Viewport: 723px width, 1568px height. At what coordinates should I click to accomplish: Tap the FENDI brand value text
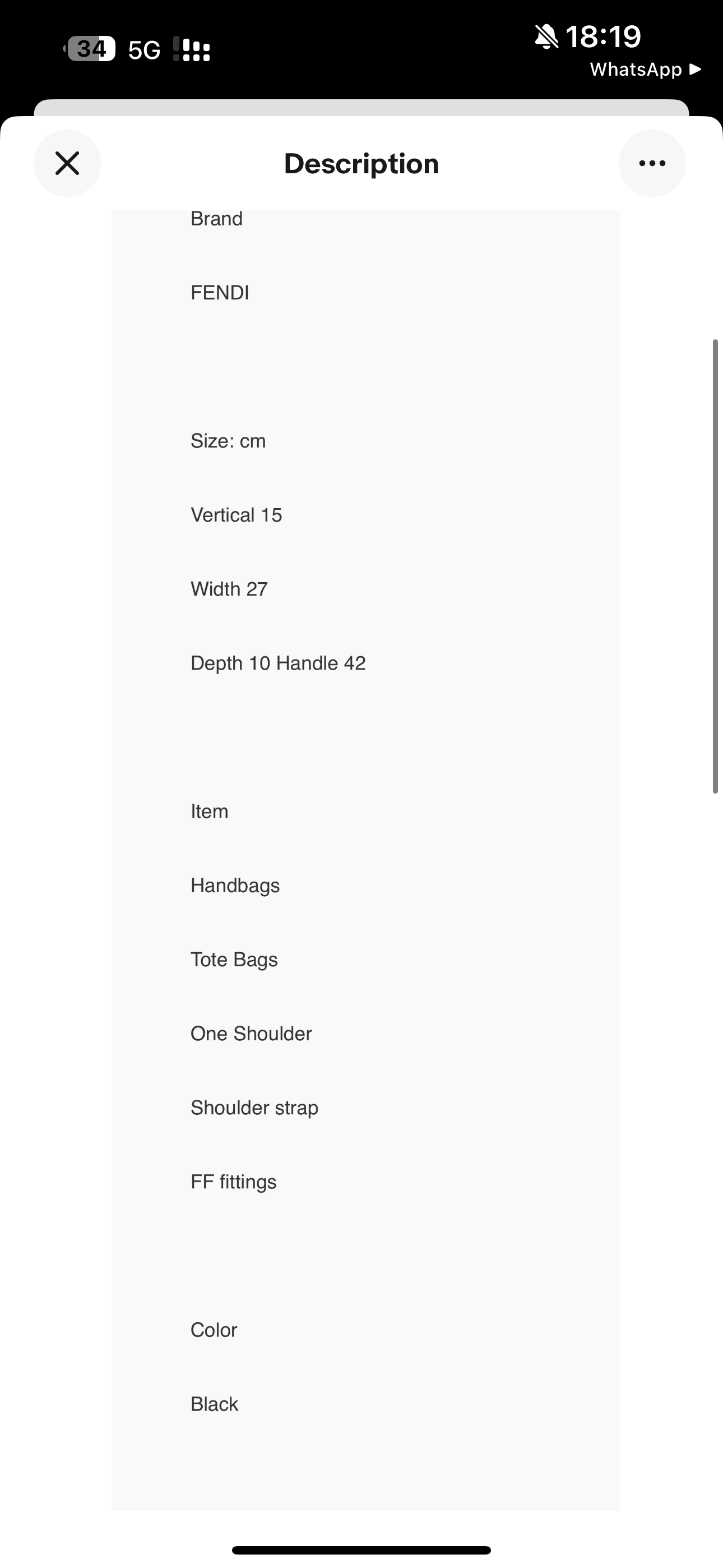(x=220, y=293)
